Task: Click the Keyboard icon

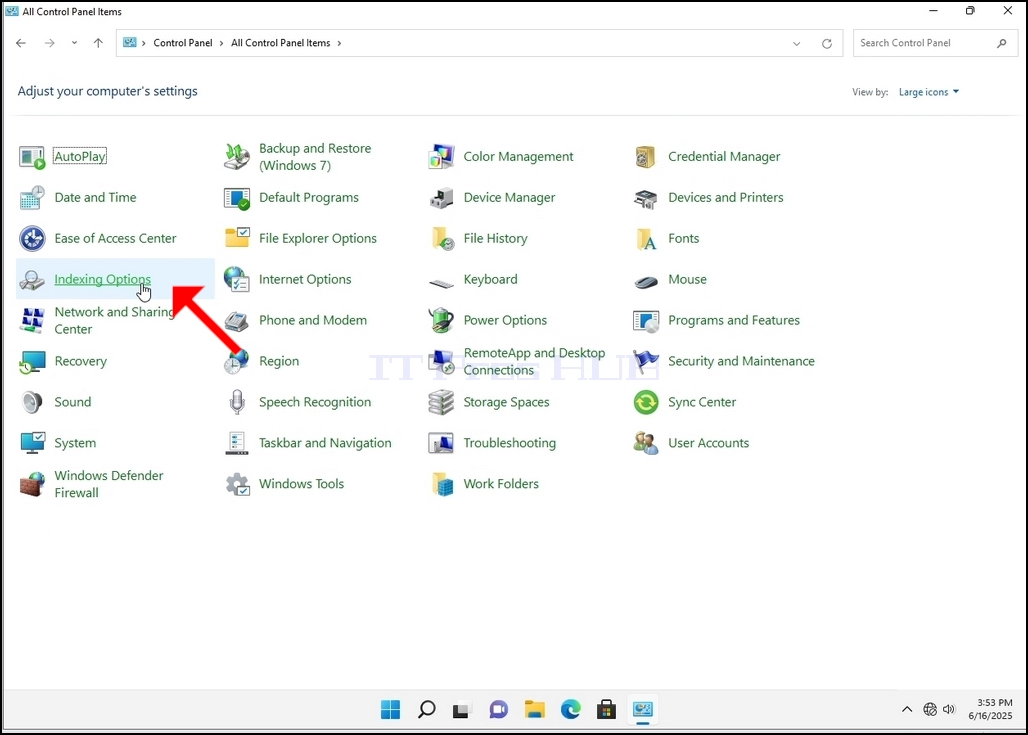Action: pyautogui.click(x=441, y=283)
